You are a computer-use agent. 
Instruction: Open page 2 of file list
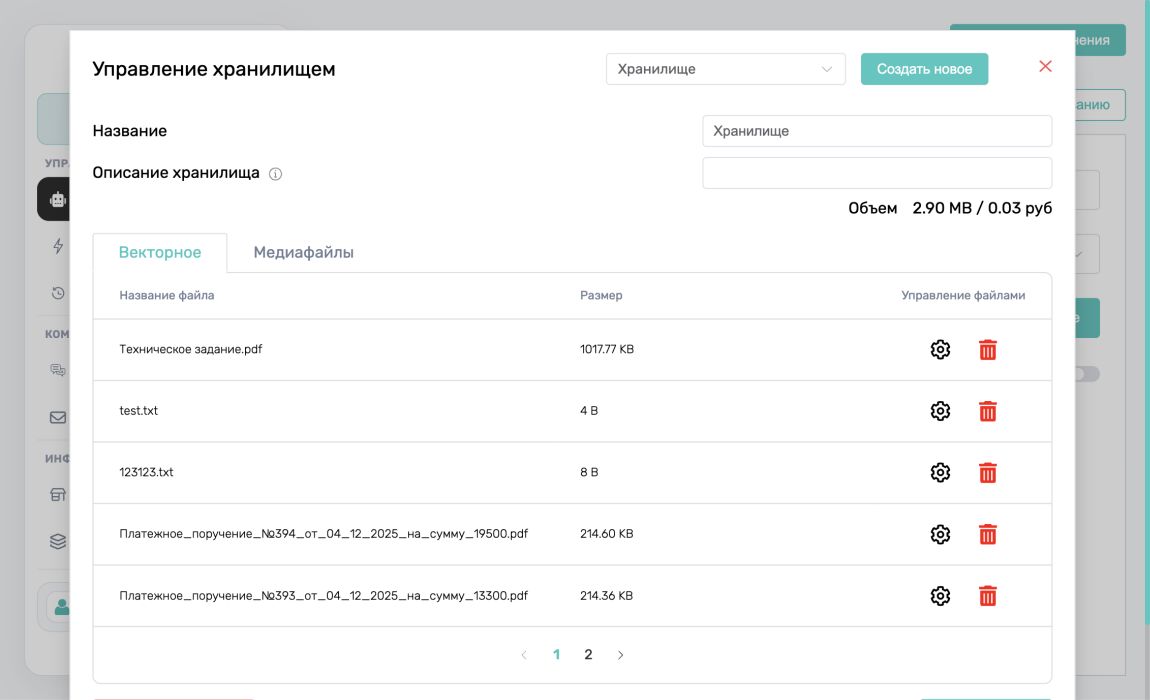[x=588, y=655]
